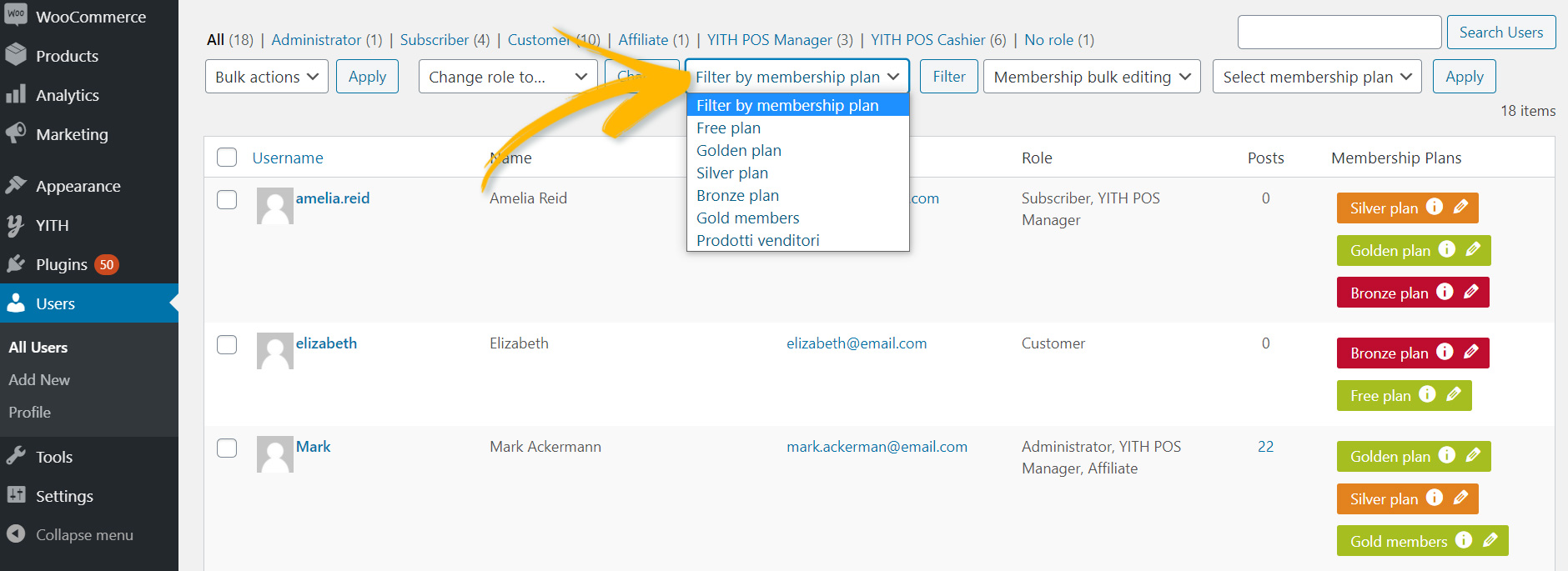1568x571 pixels.
Task: Open the Select membership plan dropdown
Action: (x=1317, y=77)
